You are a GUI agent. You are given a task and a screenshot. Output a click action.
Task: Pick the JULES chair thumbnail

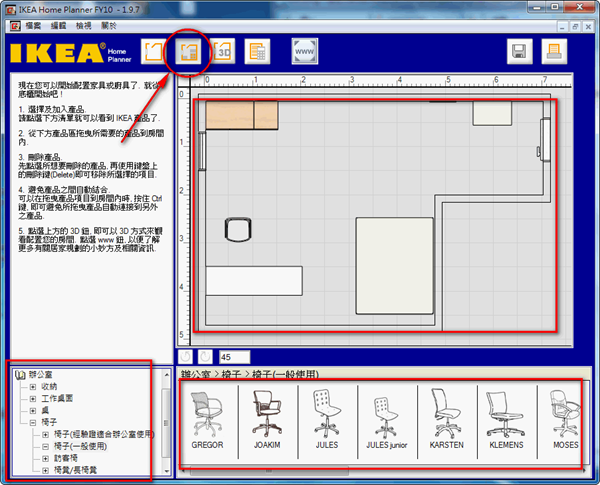click(327, 420)
